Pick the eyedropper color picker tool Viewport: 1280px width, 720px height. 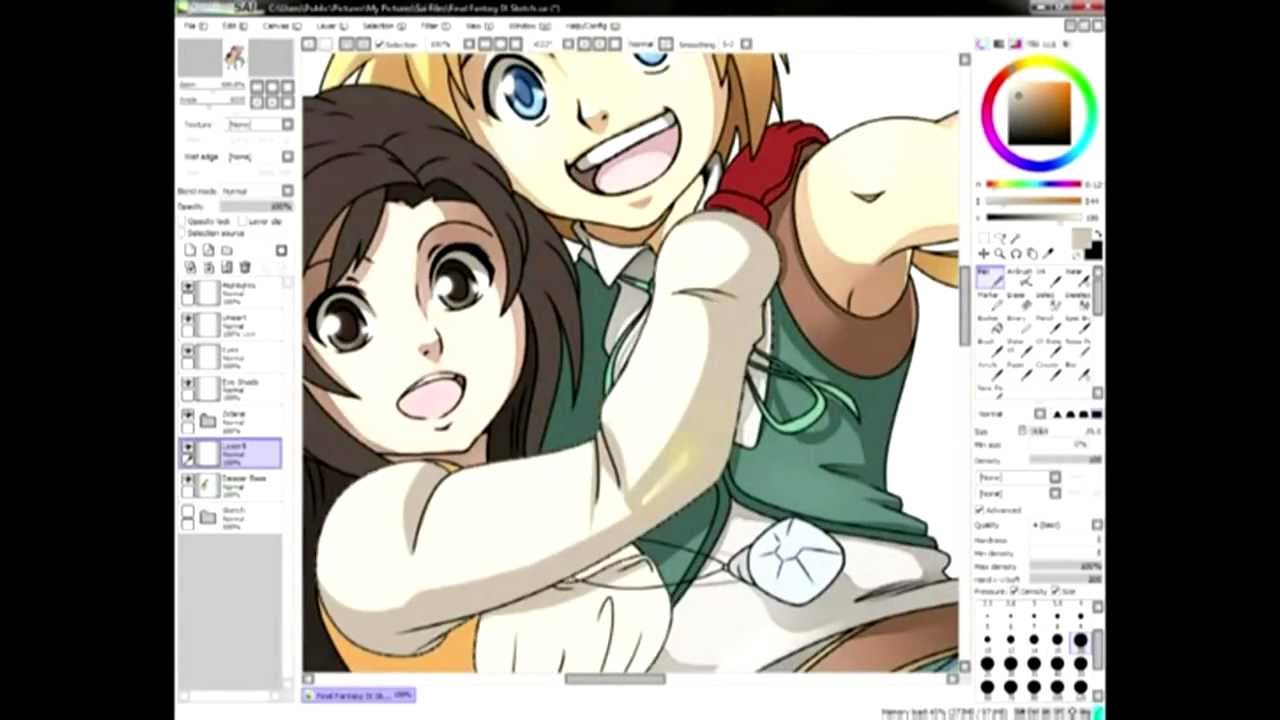click(x=1048, y=254)
